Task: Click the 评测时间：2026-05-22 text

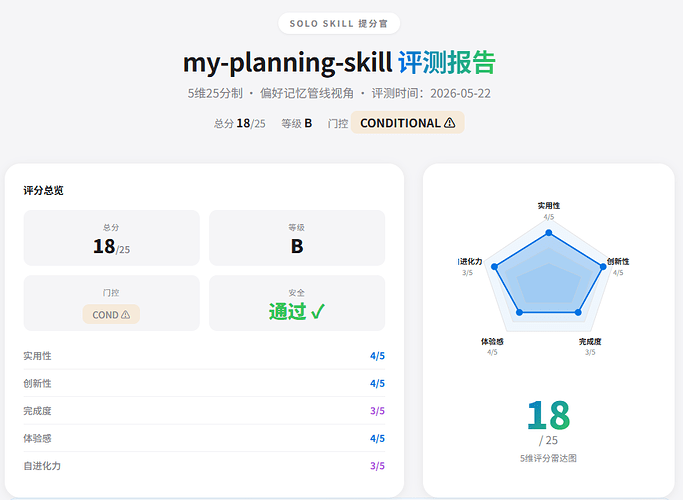Action: (431, 93)
